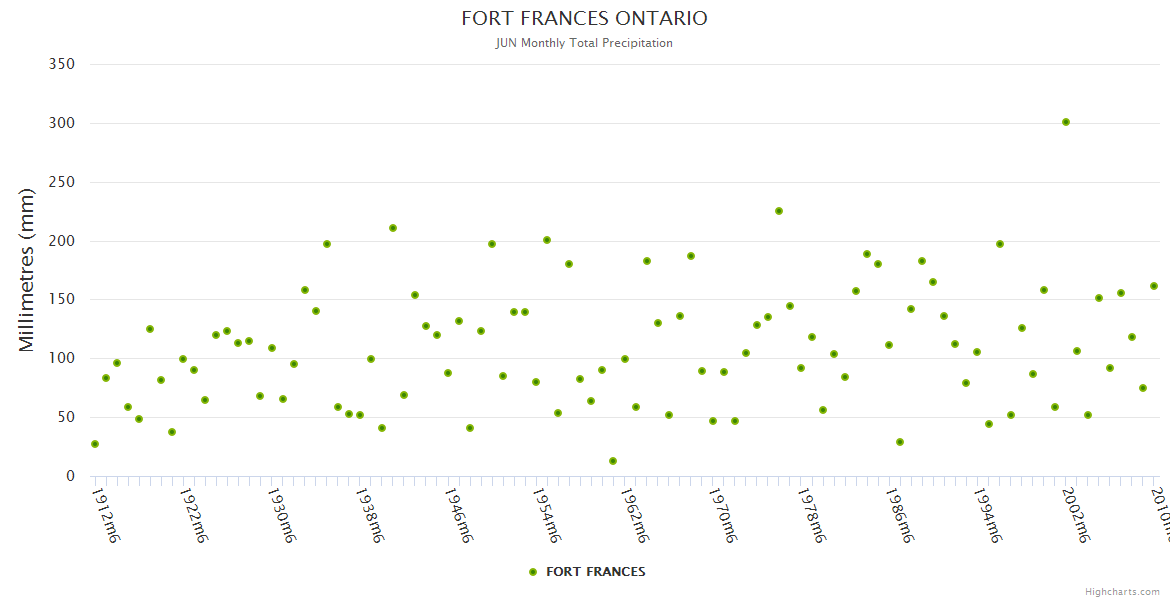Click the JUN Monthly Total Precipitation subtitle

pos(584,43)
